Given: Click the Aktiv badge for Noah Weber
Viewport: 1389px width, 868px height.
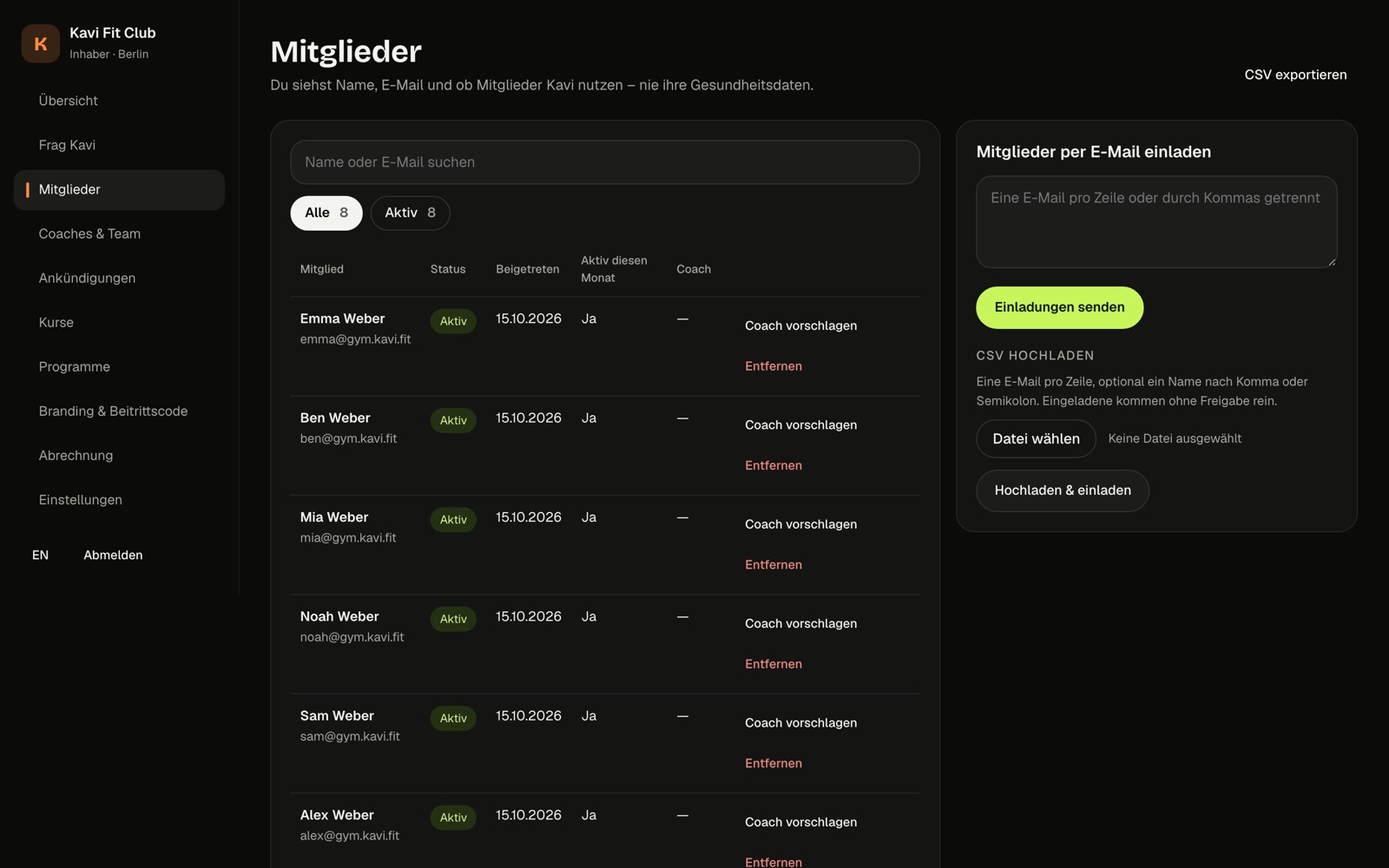Looking at the screenshot, I should coord(453,619).
